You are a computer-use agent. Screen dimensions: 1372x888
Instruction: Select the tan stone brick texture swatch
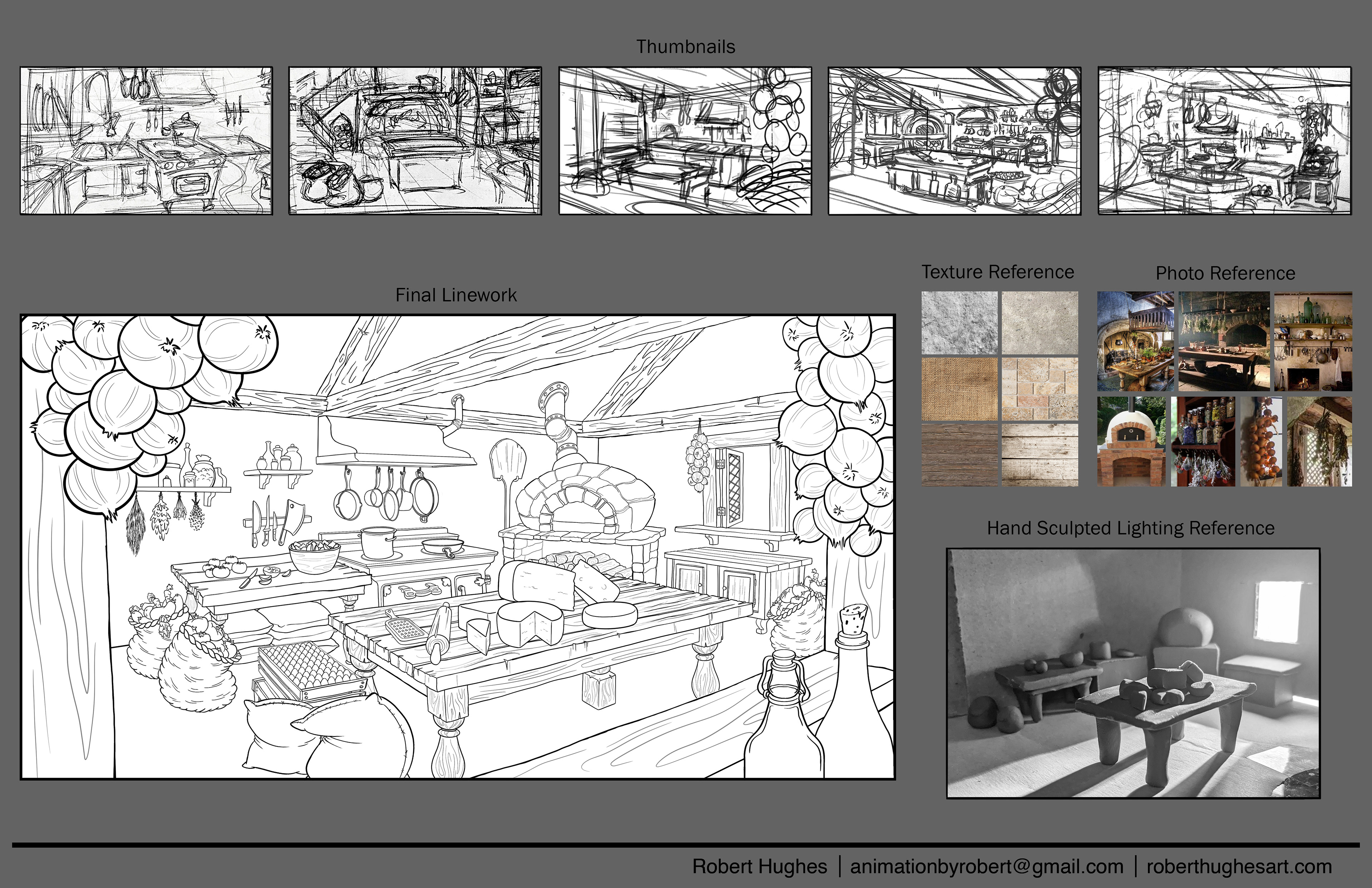[1039, 389]
